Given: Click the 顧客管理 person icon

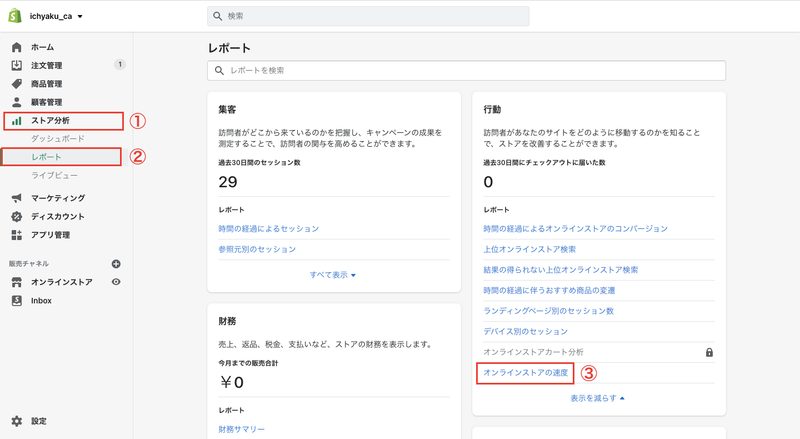Looking at the screenshot, I should (x=16, y=102).
